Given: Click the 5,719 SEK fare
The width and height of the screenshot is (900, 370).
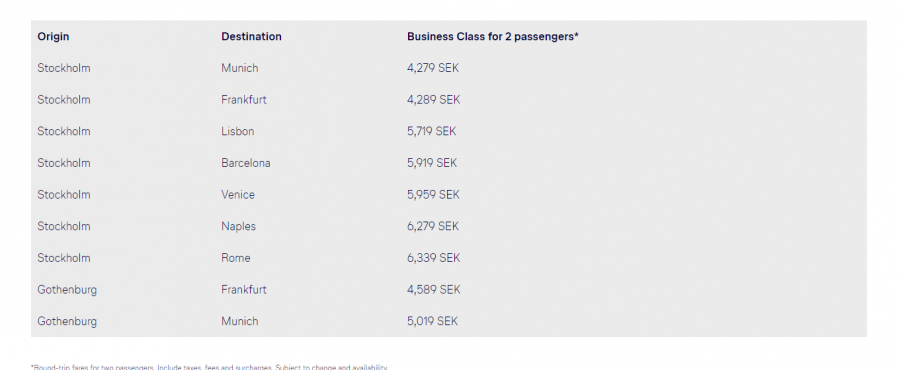Looking at the screenshot, I should tap(432, 131).
